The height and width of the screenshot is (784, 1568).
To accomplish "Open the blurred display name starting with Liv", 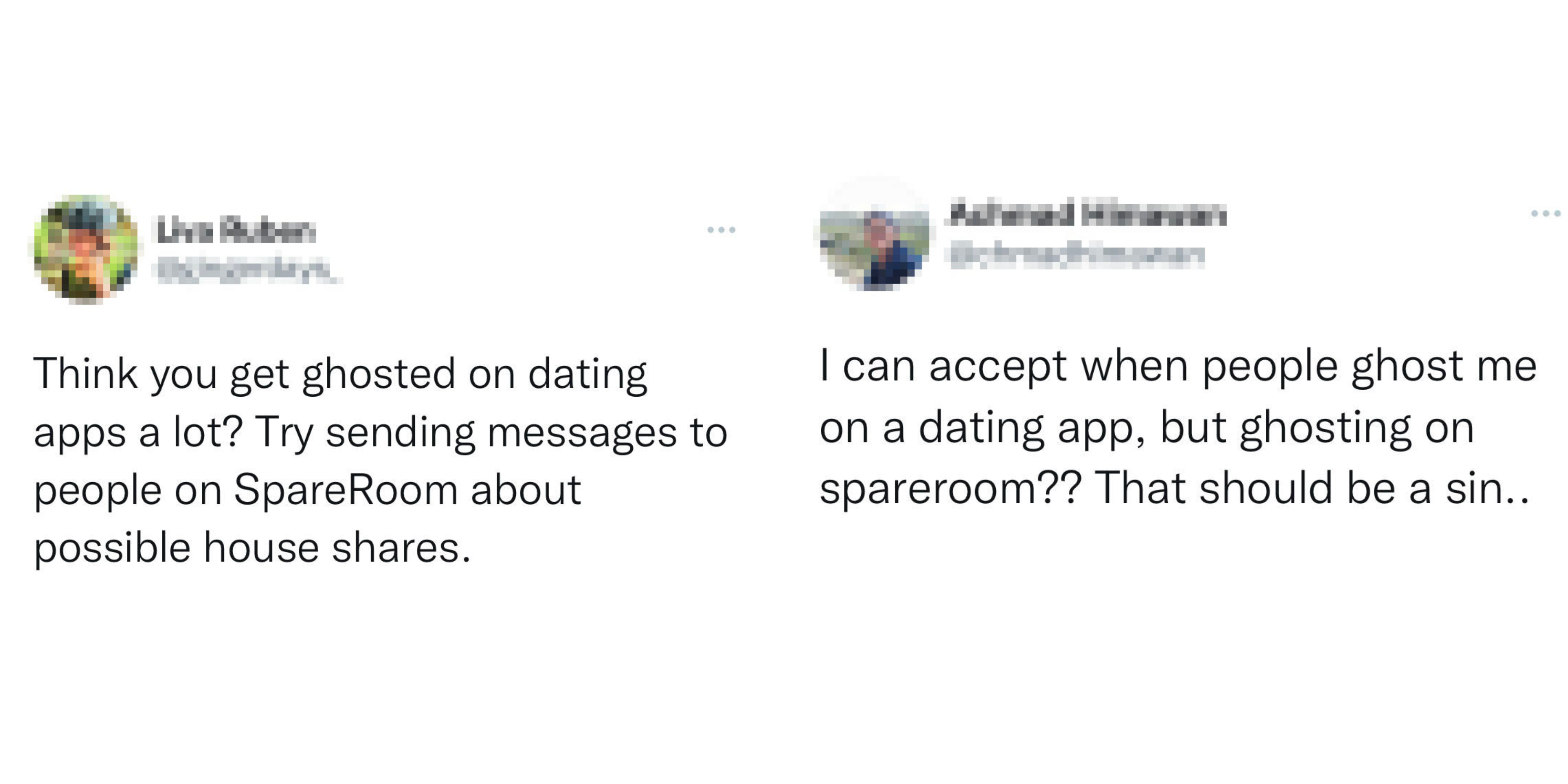I will 236,231.
